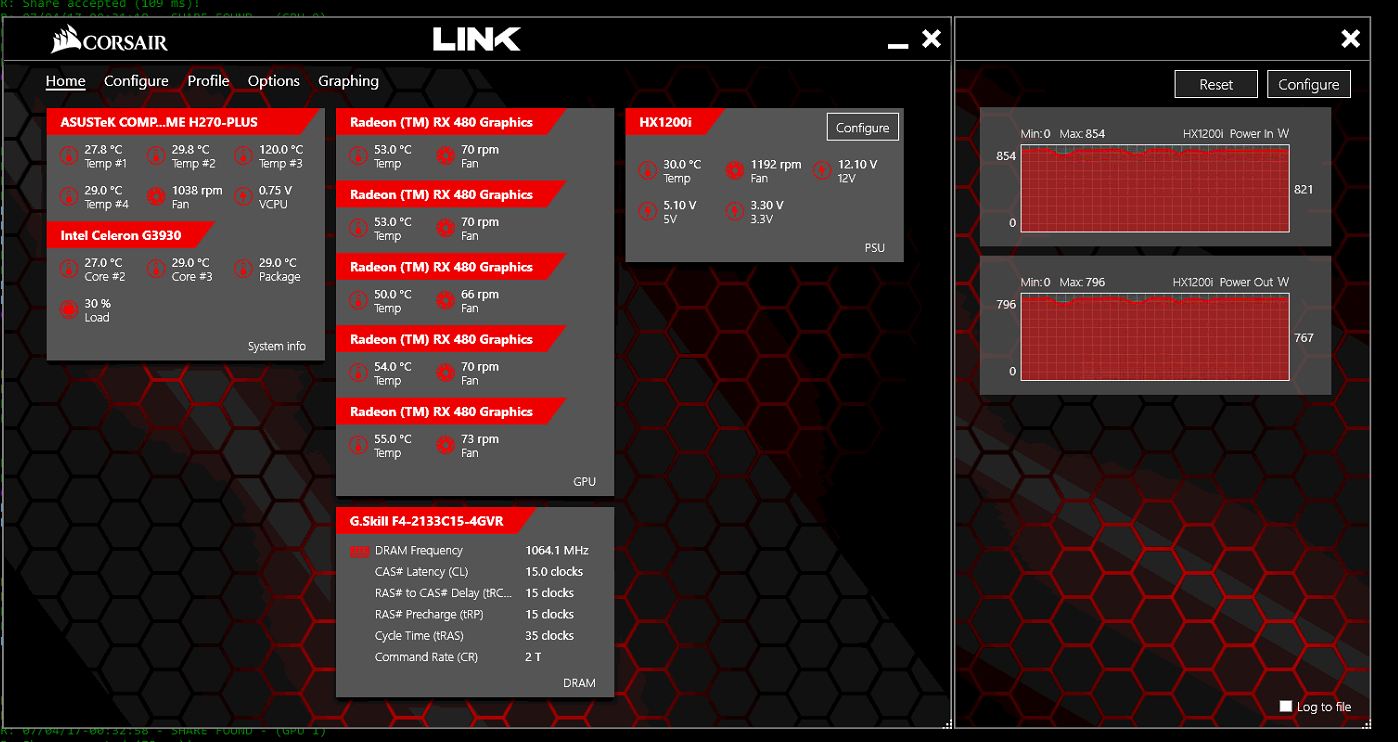Click the 2 T command rate value
The image size is (1398, 742).
click(533, 657)
